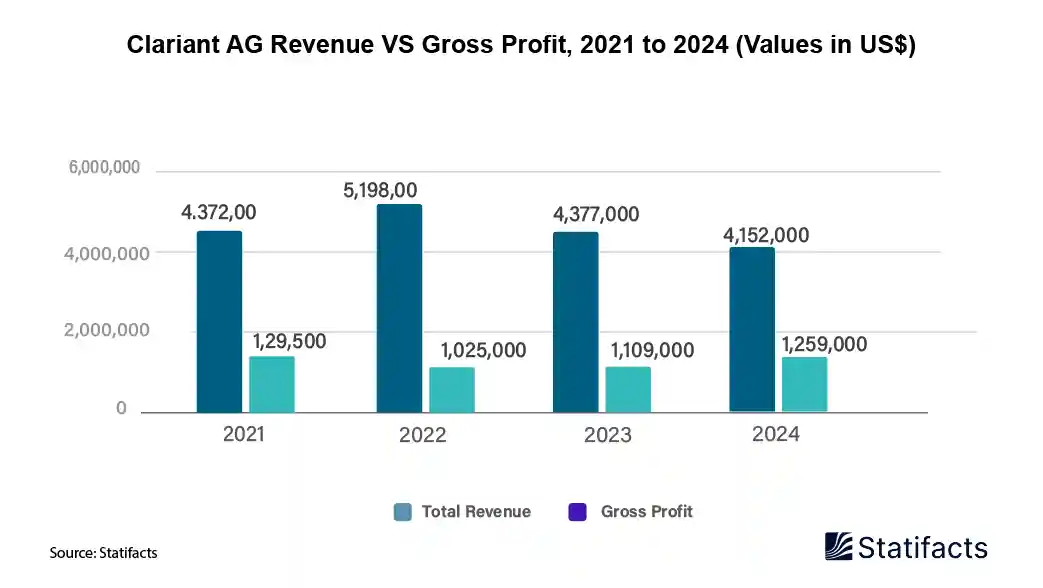This screenshot has width=1043, height=588.
Task: Click the 2021 x-axis label
Action: (x=243, y=434)
